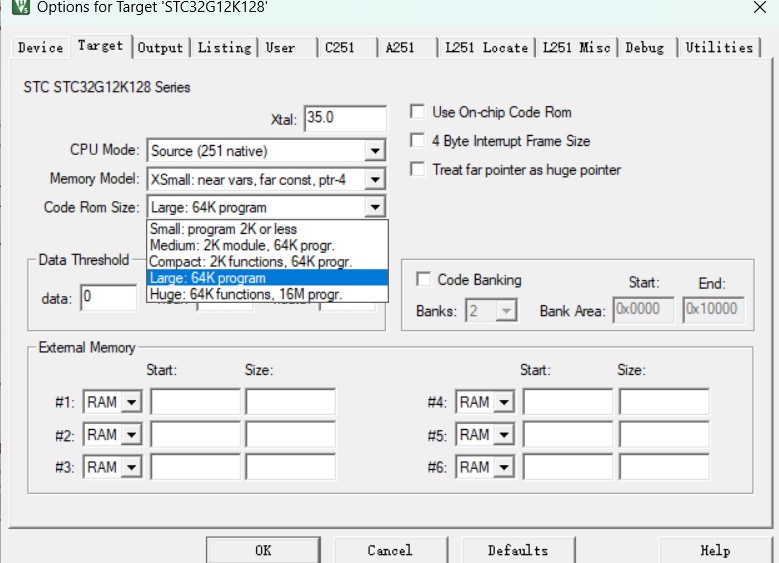Switch to the Device tab

click(x=40, y=48)
